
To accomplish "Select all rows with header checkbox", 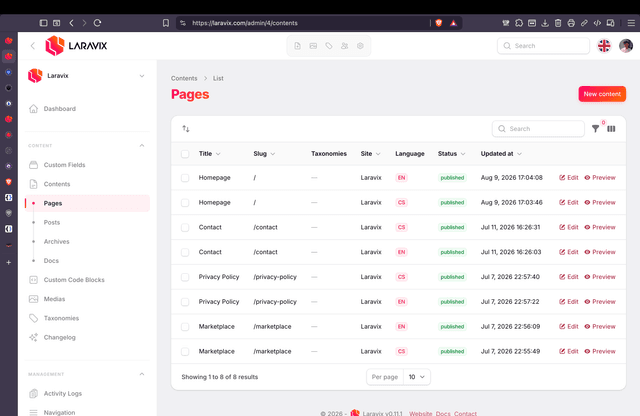I will click(185, 154).
